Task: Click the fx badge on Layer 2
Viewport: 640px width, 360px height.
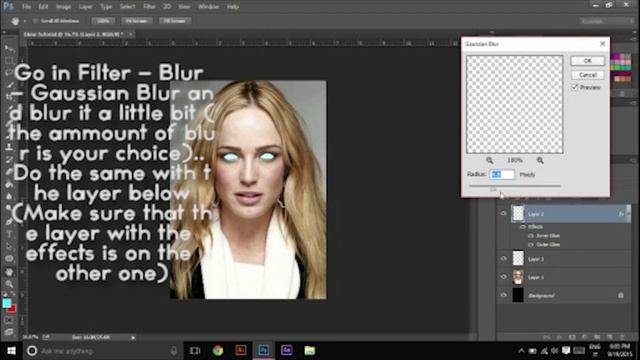Action: click(621, 214)
